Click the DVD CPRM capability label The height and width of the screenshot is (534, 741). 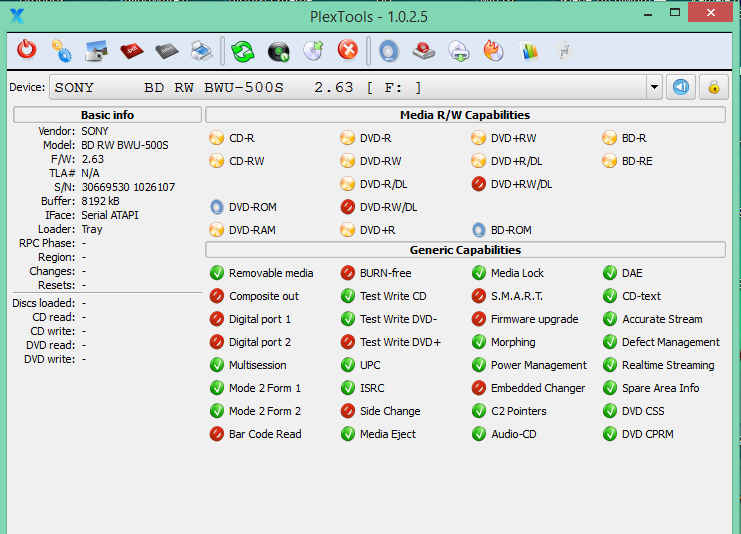coord(647,434)
